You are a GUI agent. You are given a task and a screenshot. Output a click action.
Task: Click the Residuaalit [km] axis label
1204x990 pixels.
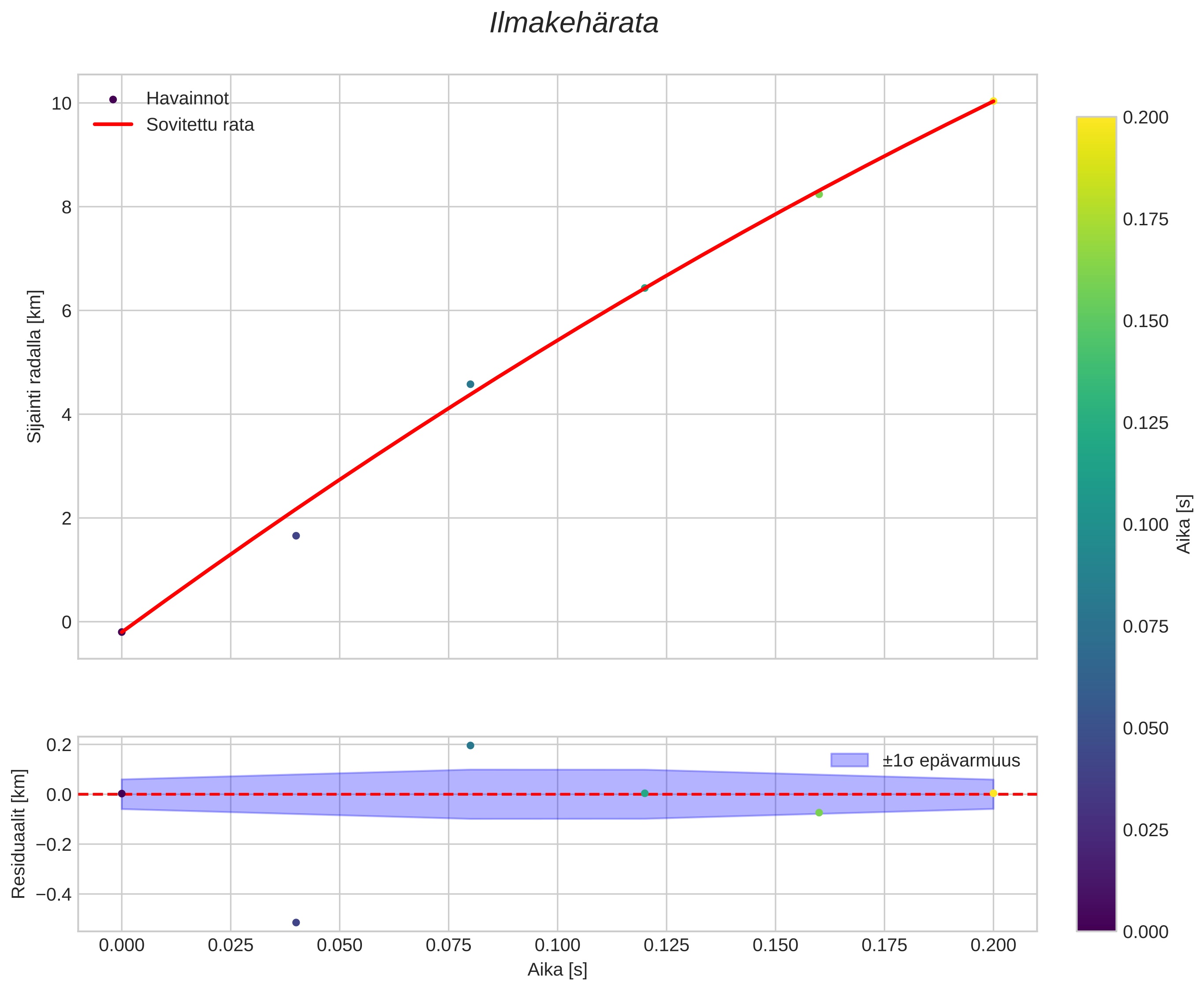pos(19,834)
